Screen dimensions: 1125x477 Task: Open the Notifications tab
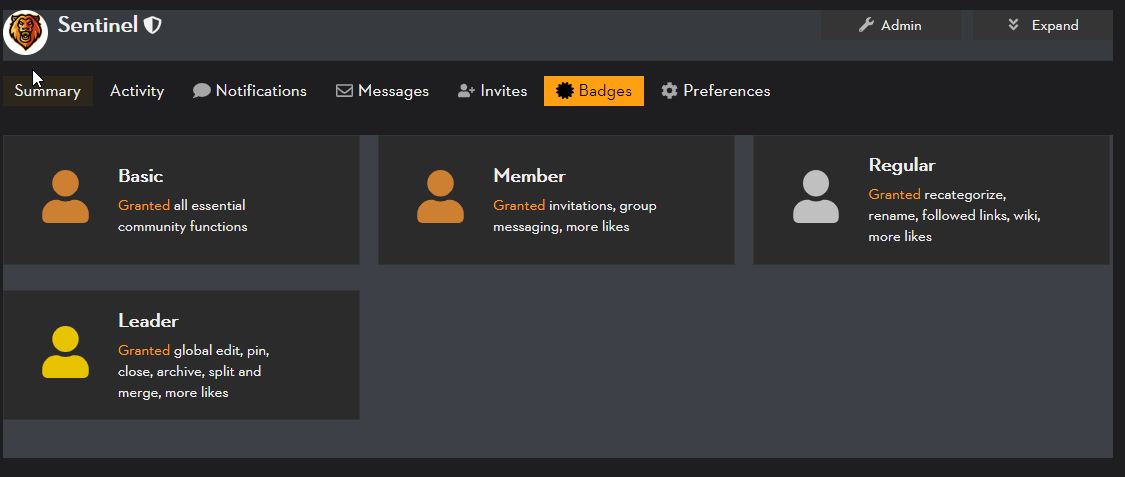point(250,91)
